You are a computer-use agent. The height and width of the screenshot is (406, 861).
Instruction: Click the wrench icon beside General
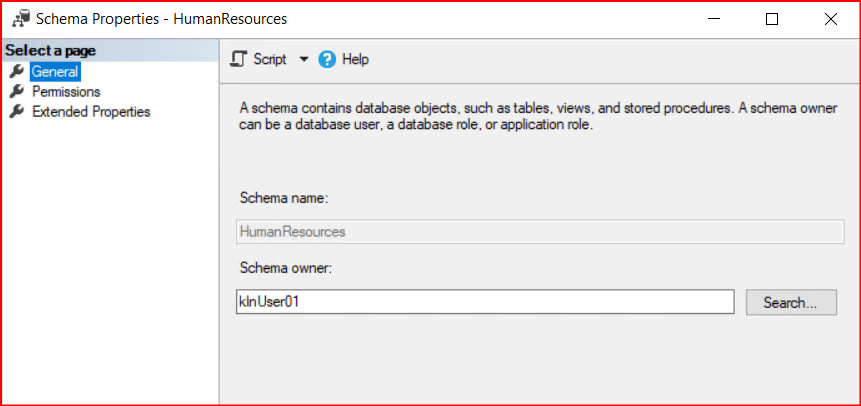click(x=16, y=71)
